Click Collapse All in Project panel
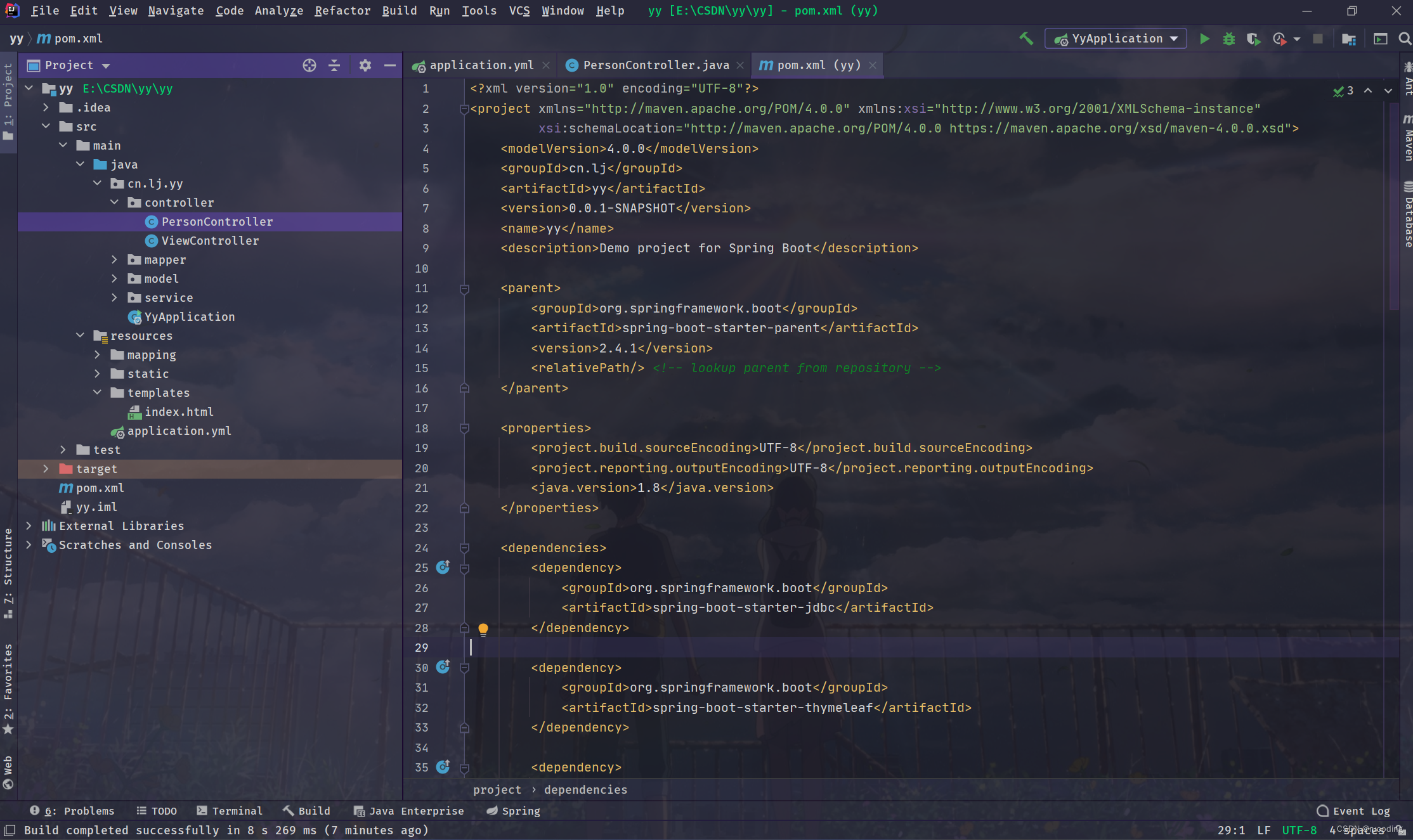Viewport: 1413px width, 840px height. click(334, 65)
